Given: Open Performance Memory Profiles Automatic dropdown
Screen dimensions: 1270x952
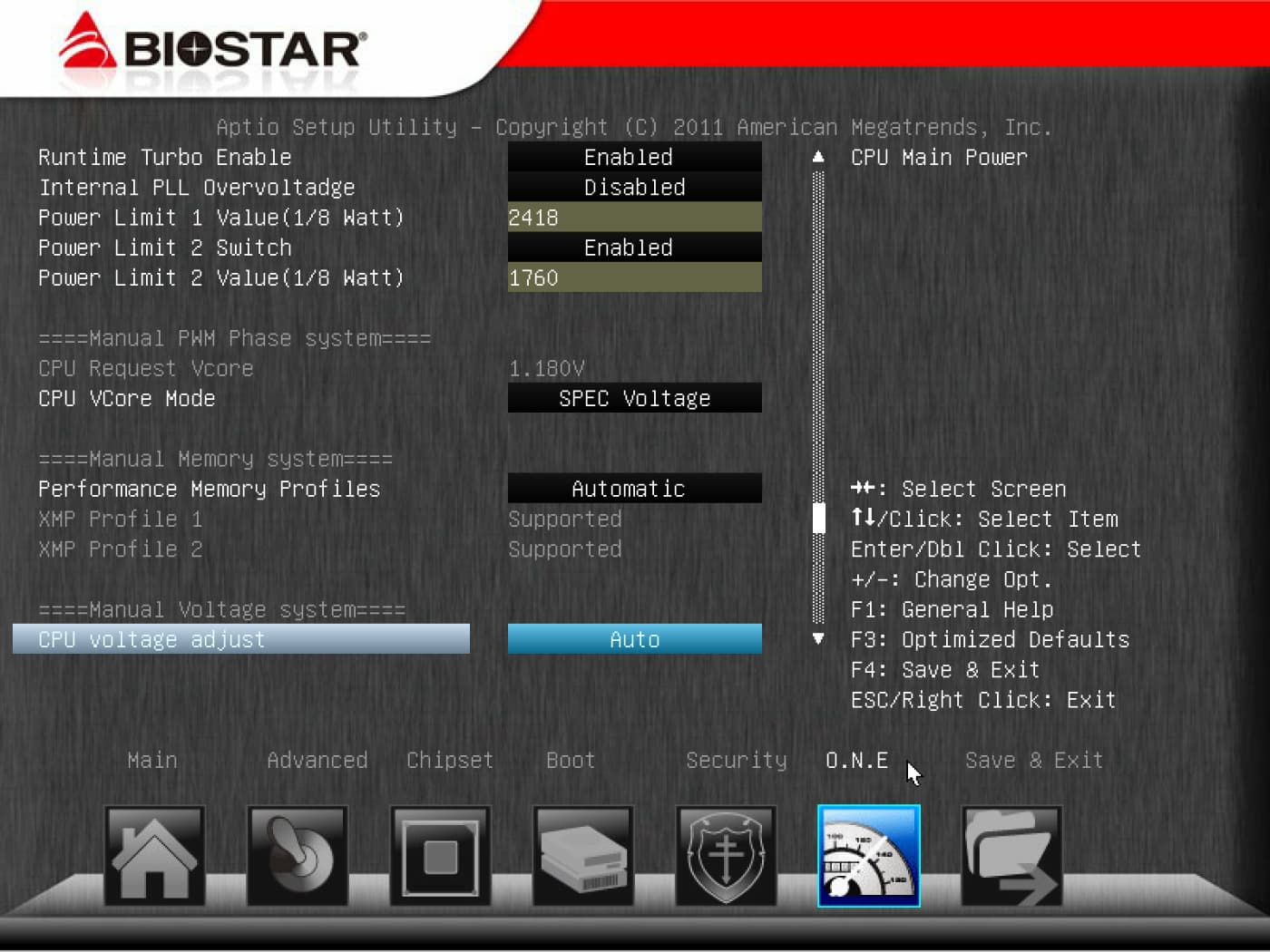Looking at the screenshot, I should pos(635,489).
